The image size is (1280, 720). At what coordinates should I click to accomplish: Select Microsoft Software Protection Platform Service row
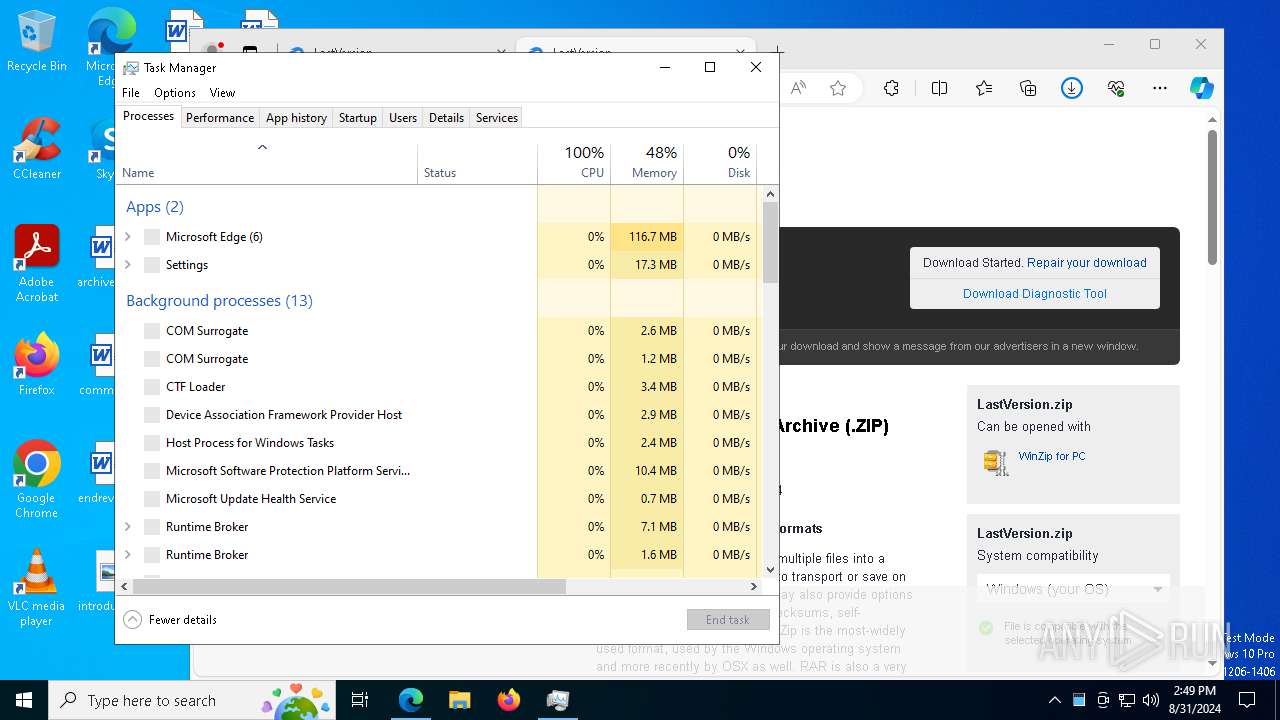coord(439,471)
